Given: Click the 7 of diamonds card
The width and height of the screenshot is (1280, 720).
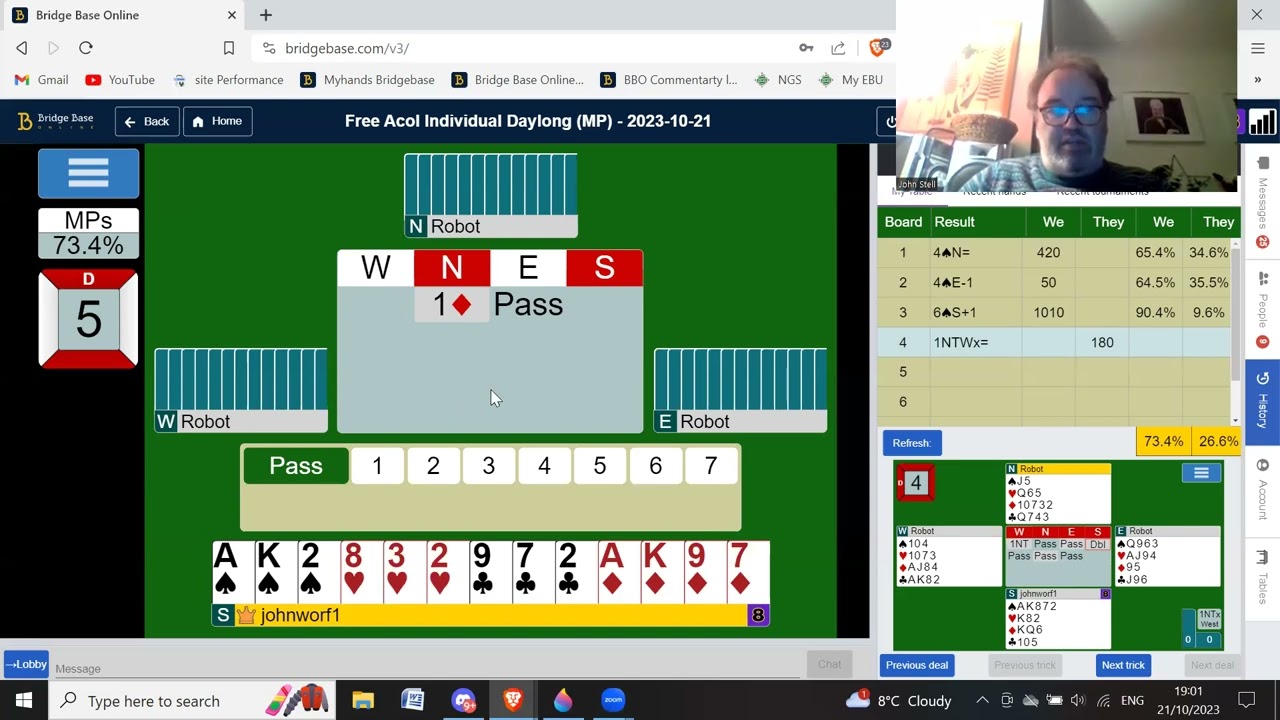Looking at the screenshot, I should coord(748,571).
